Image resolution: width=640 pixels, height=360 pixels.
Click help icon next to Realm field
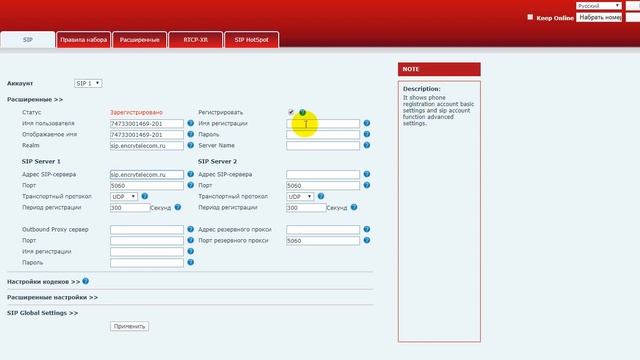click(x=191, y=145)
